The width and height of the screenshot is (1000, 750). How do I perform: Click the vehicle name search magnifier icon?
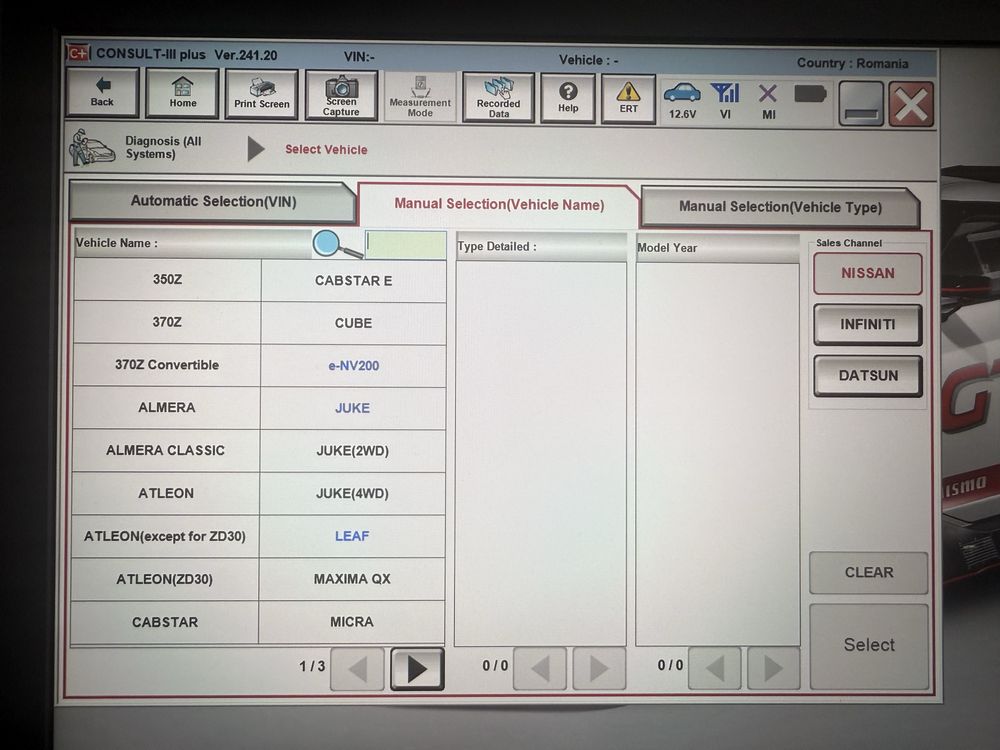pyautogui.click(x=337, y=244)
